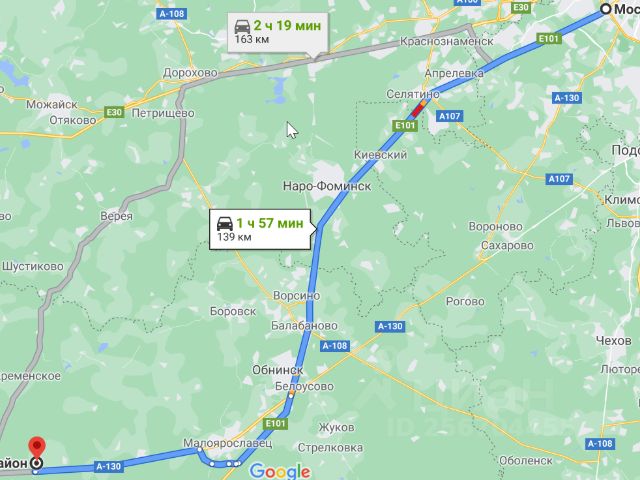The image size is (640, 480).
Task: Click the car icon in 2 ч 19 мин box
Action: click(x=242, y=27)
